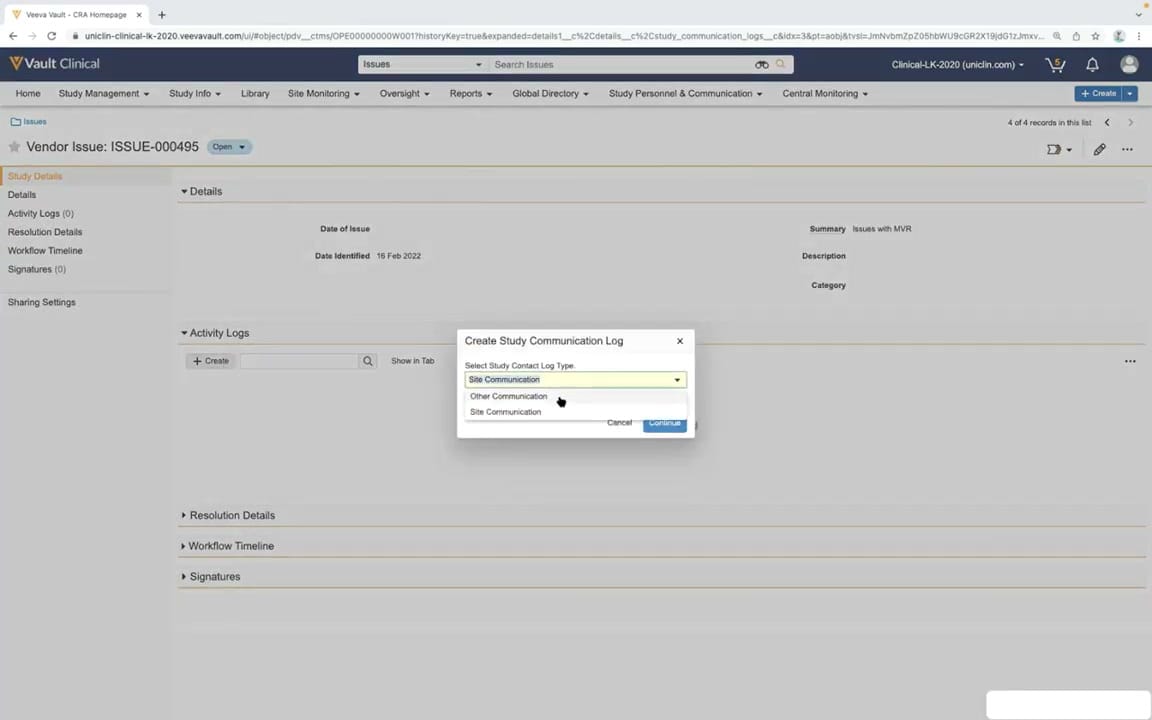Open the Study Contact Log Type combo box
Viewport: 1152px width, 720px height.
pyautogui.click(x=575, y=380)
